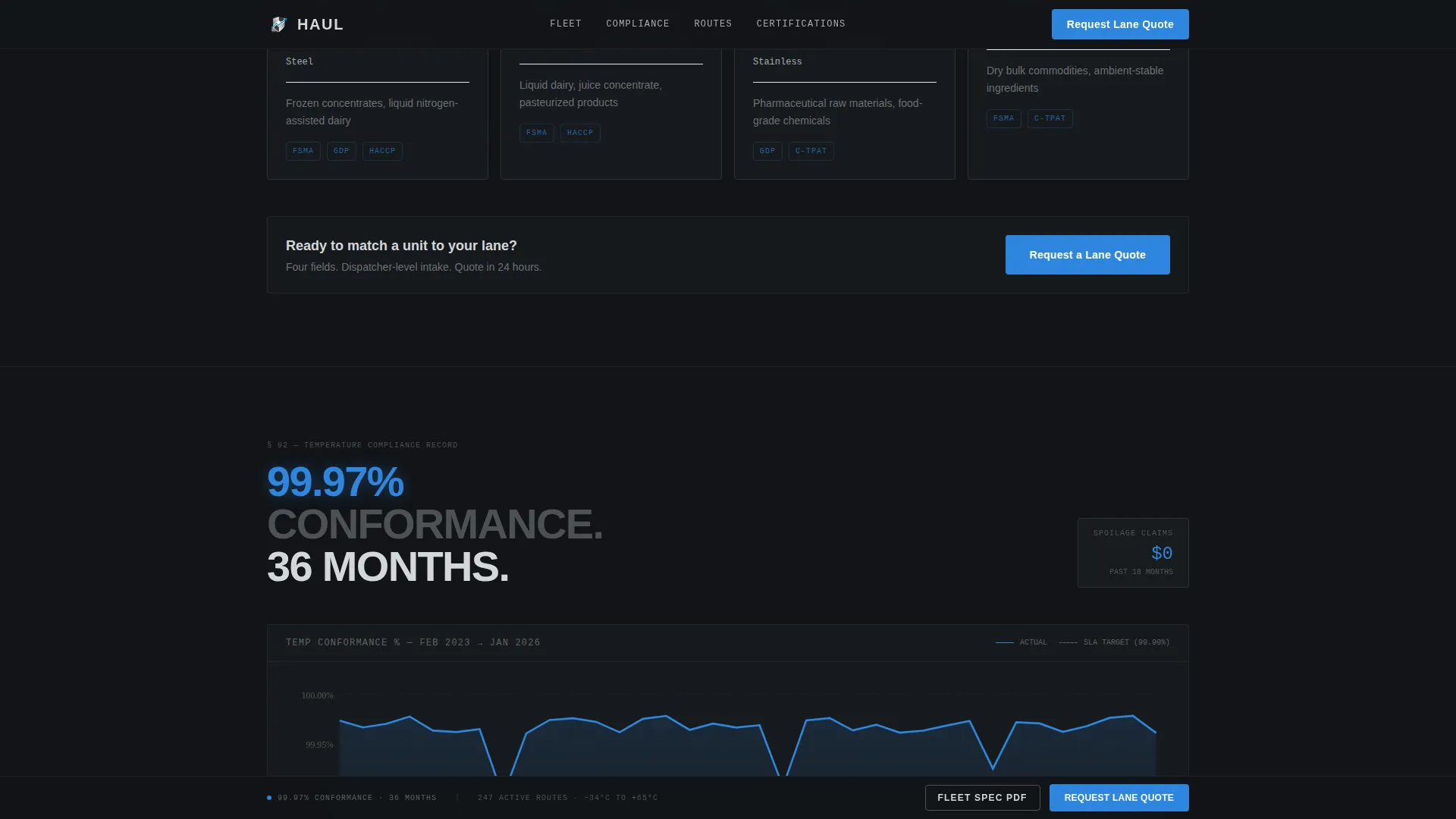Image resolution: width=1456 pixels, height=819 pixels.
Task: Click the 'SLA Target (99.90%)' legend entry
Action: (x=1115, y=642)
